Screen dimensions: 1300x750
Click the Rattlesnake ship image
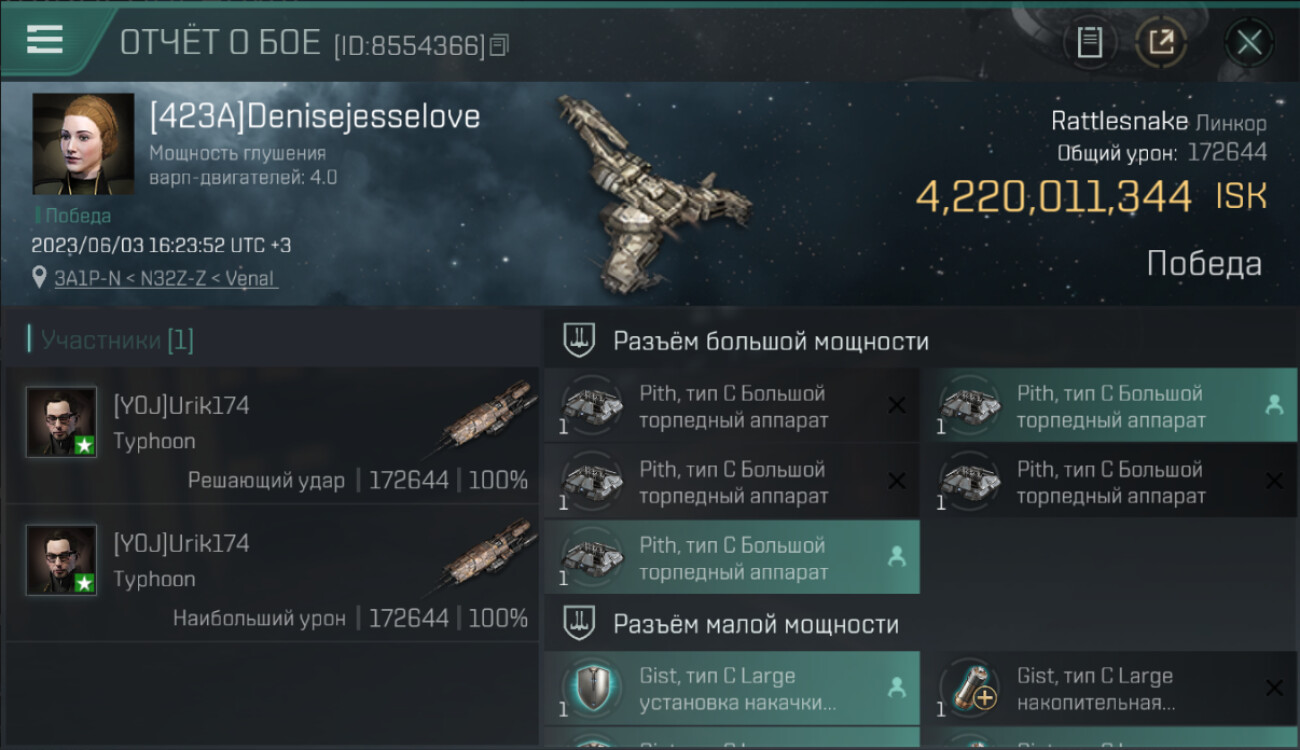pos(651,193)
